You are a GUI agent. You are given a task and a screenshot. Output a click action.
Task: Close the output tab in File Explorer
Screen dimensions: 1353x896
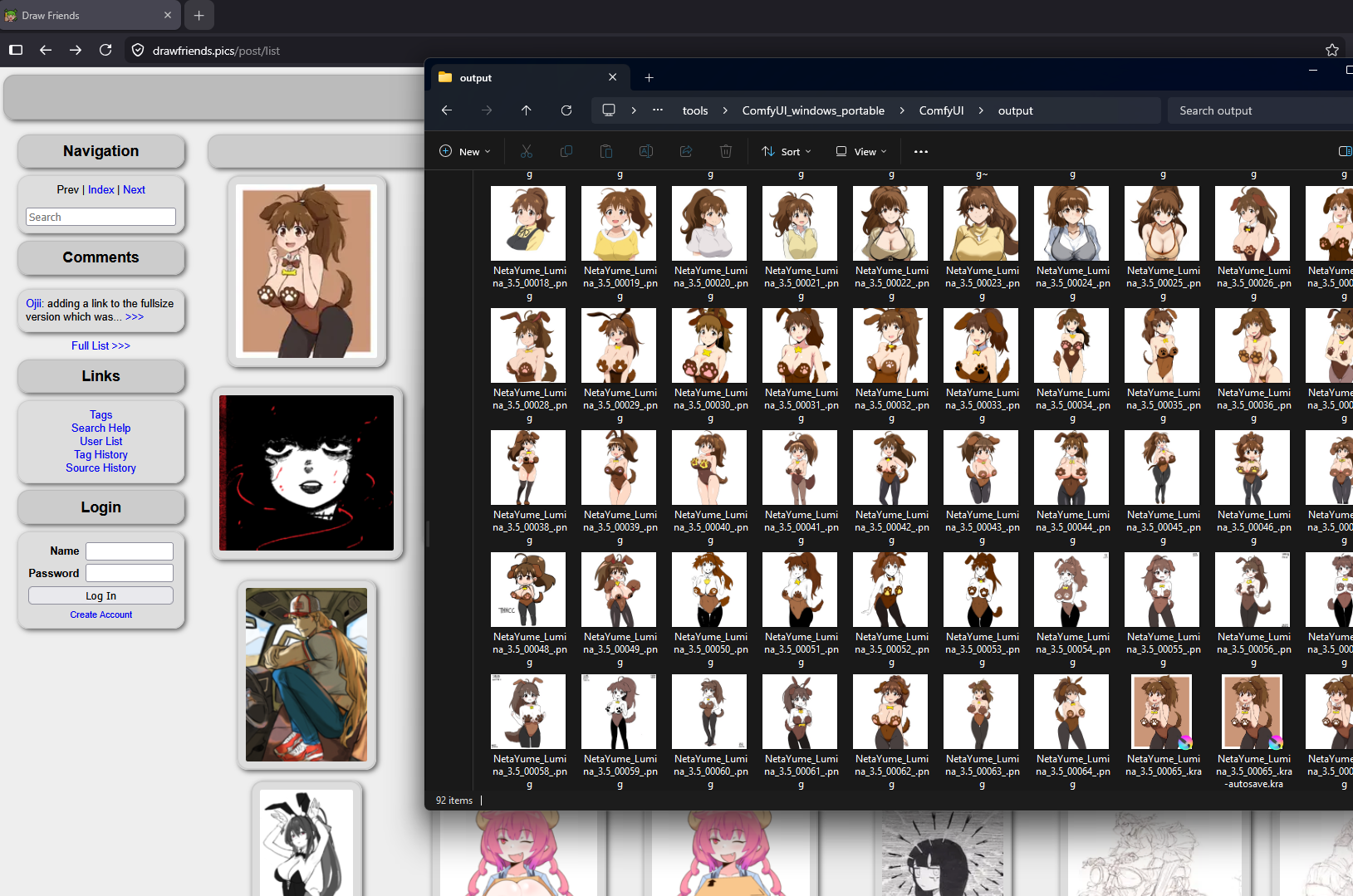click(613, 77)
